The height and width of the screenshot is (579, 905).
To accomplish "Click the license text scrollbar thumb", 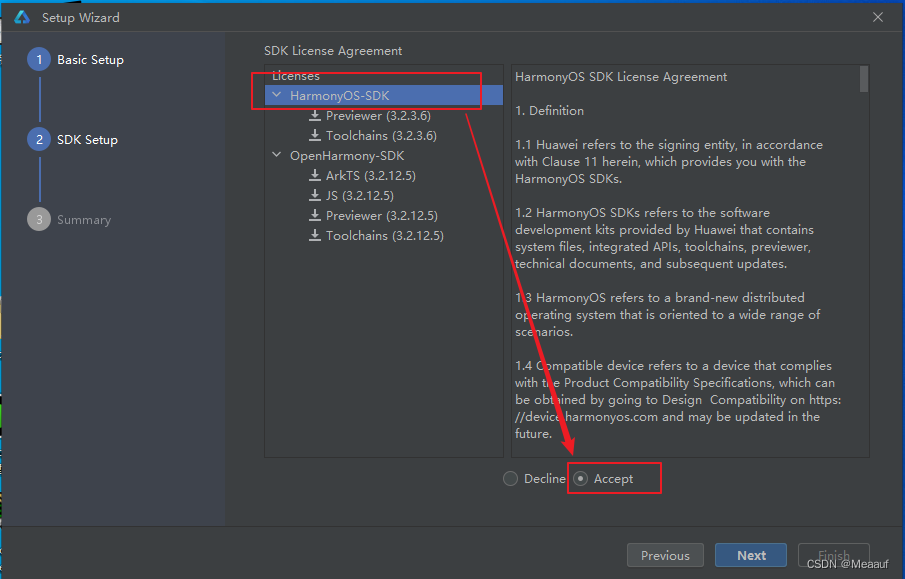I will click(x=863, y=79).
